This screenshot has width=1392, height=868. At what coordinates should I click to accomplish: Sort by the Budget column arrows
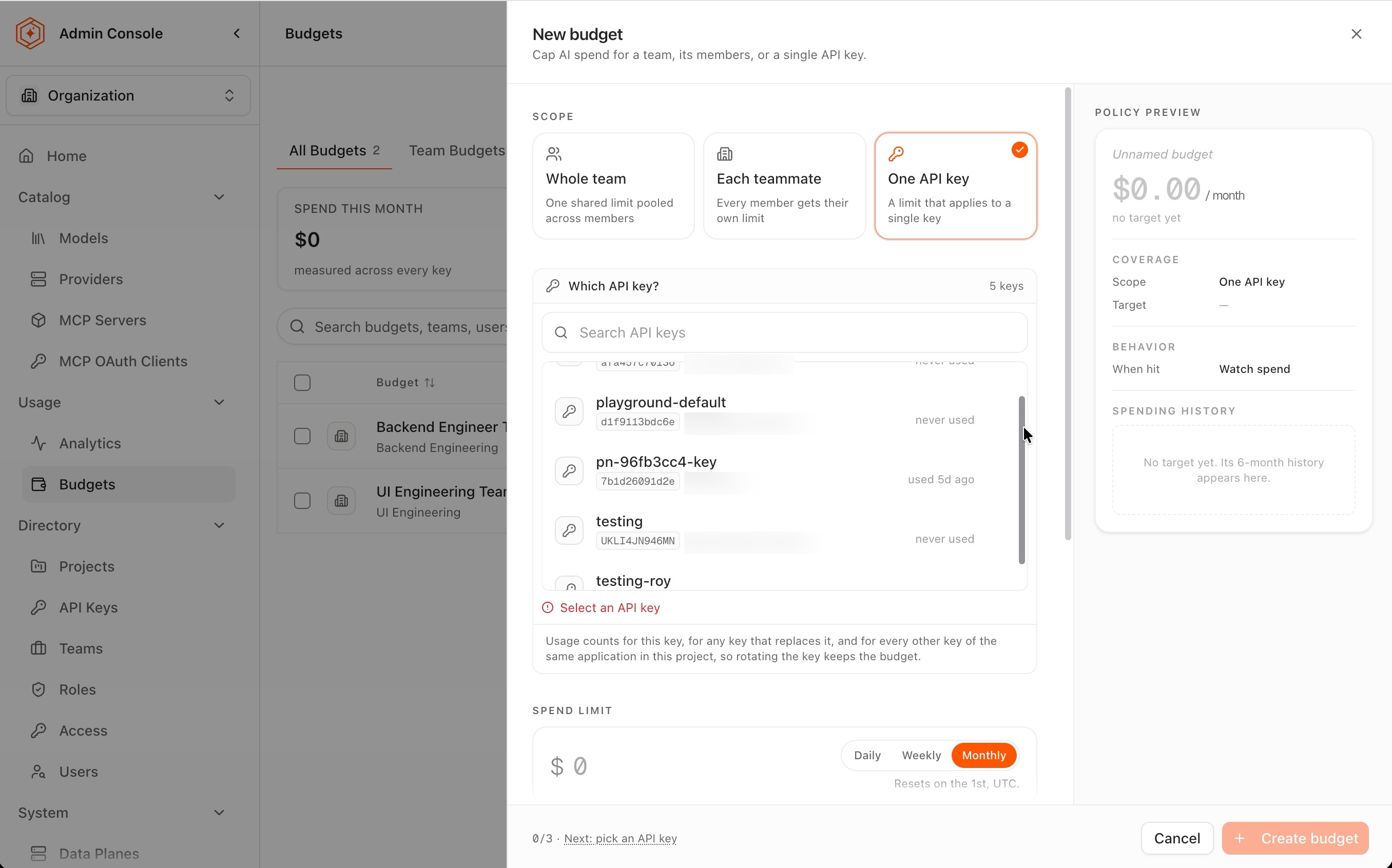pos(430,382)
